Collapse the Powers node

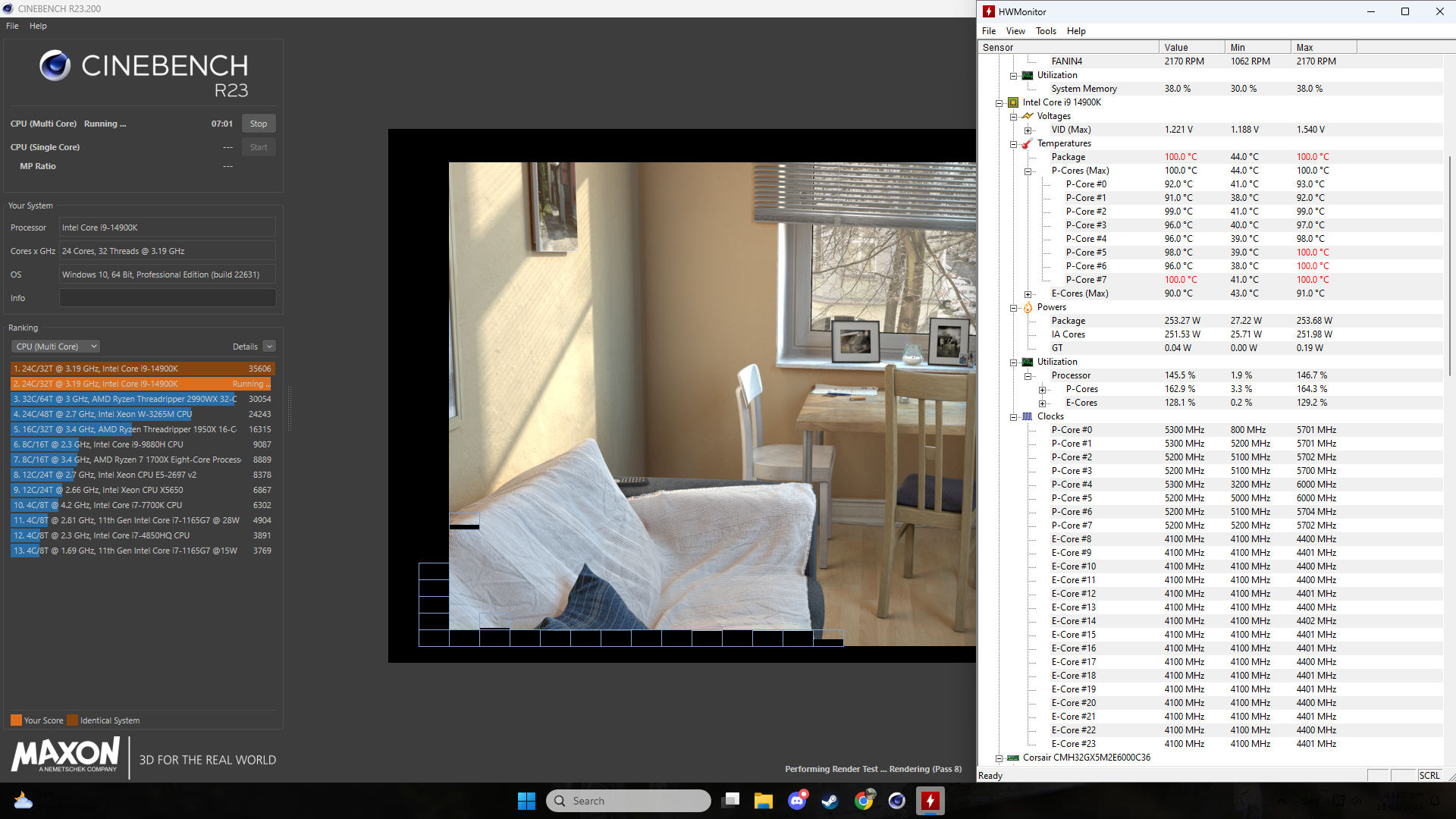[x=1013, y=308]
